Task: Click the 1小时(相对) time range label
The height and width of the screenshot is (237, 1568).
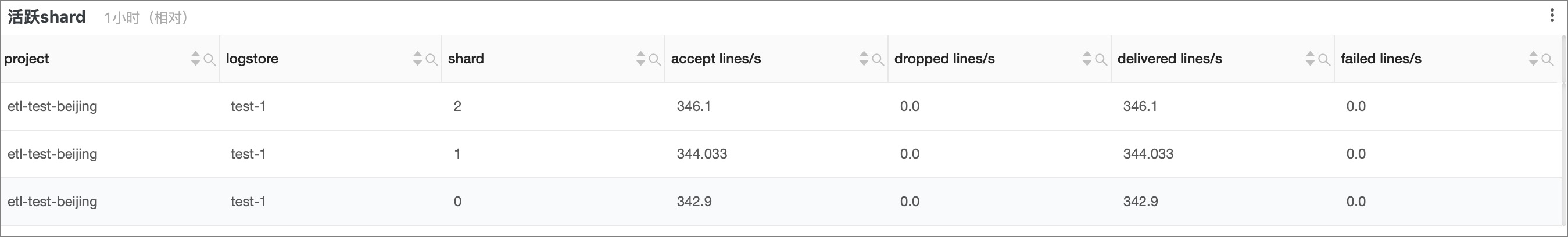Action: (146, 17)
